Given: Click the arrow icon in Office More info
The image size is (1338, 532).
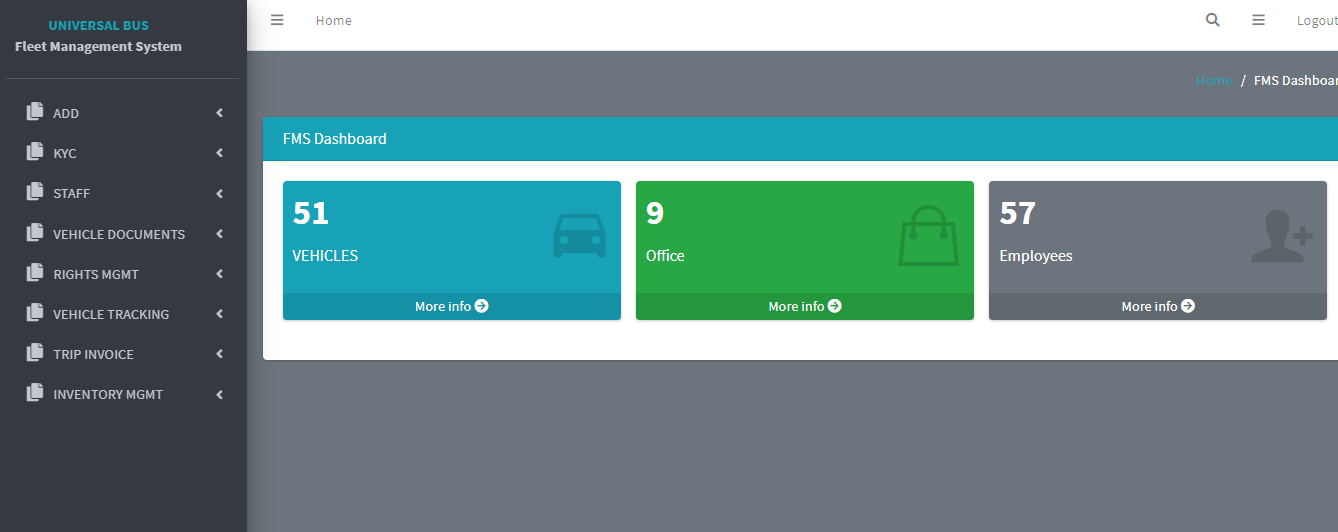Looking at the screenshot, I should click(835, 306).
